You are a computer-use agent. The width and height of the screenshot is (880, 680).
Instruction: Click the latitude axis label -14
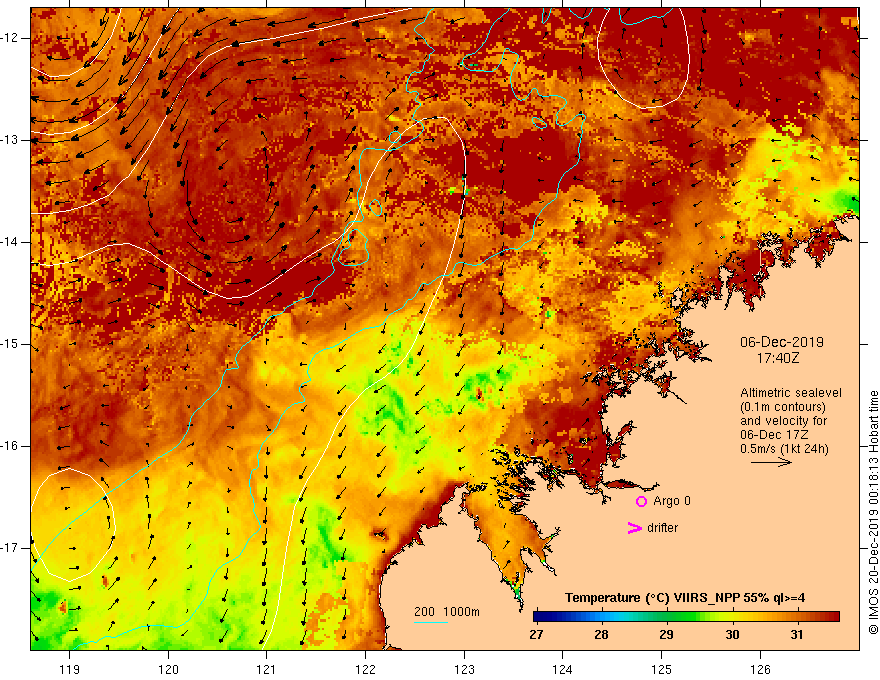pyautogui.click(x=10, y=242)
